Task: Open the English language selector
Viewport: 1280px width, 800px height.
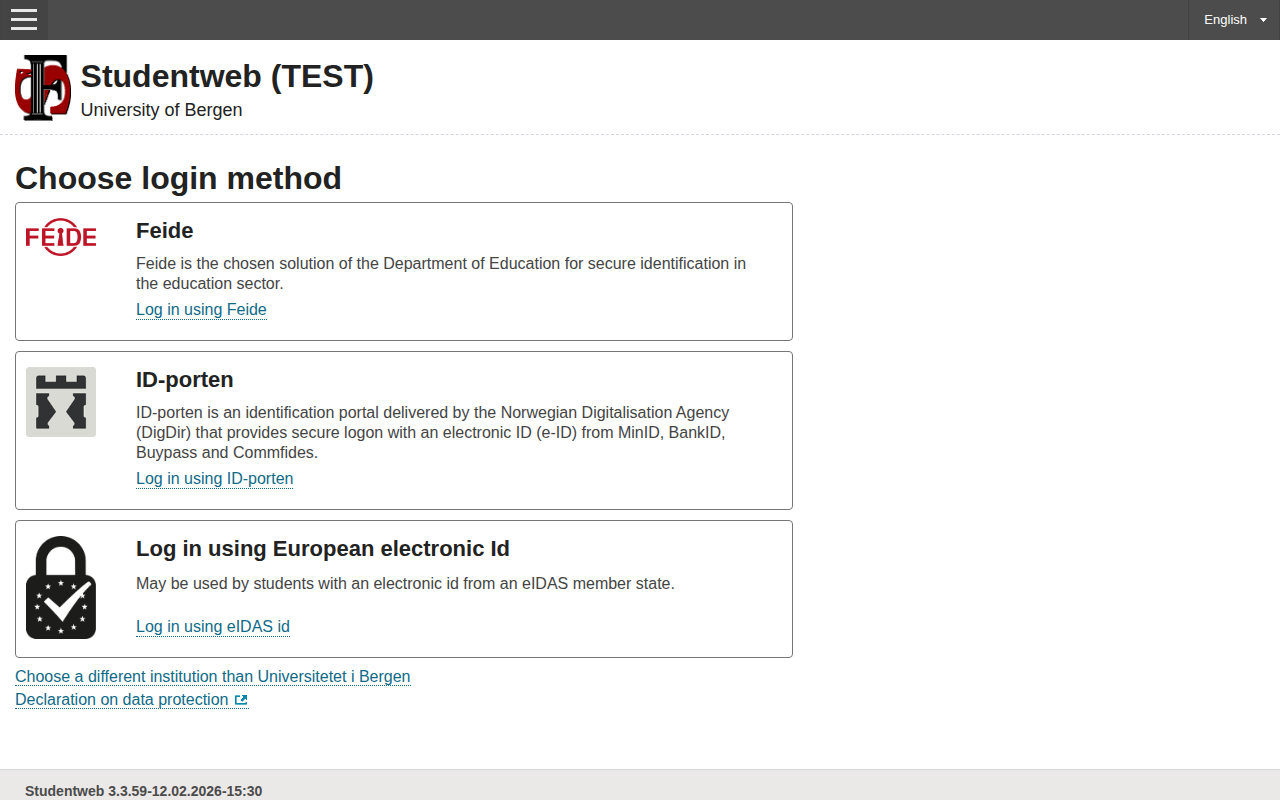Action: coord(1225,19)
